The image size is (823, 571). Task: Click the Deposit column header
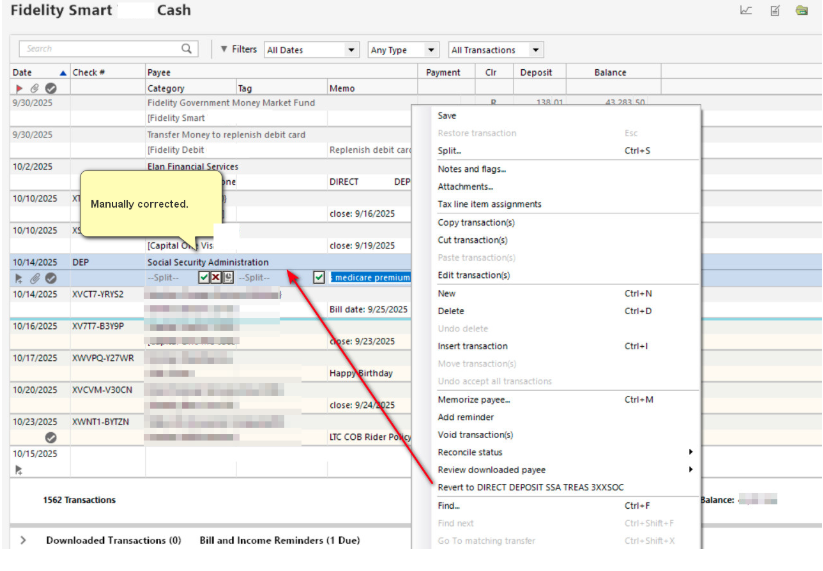point(540,72)
